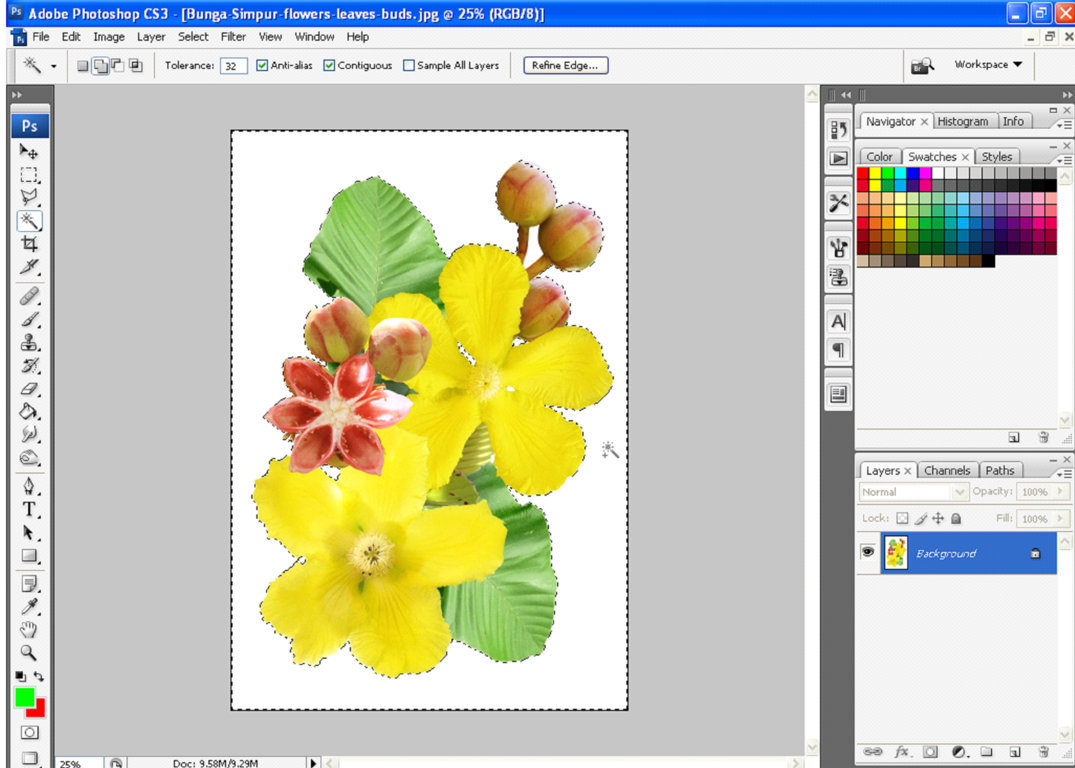Open the Filter menu
The width and height of the screenshot is (1075, 768).
[x=233, y=37]
